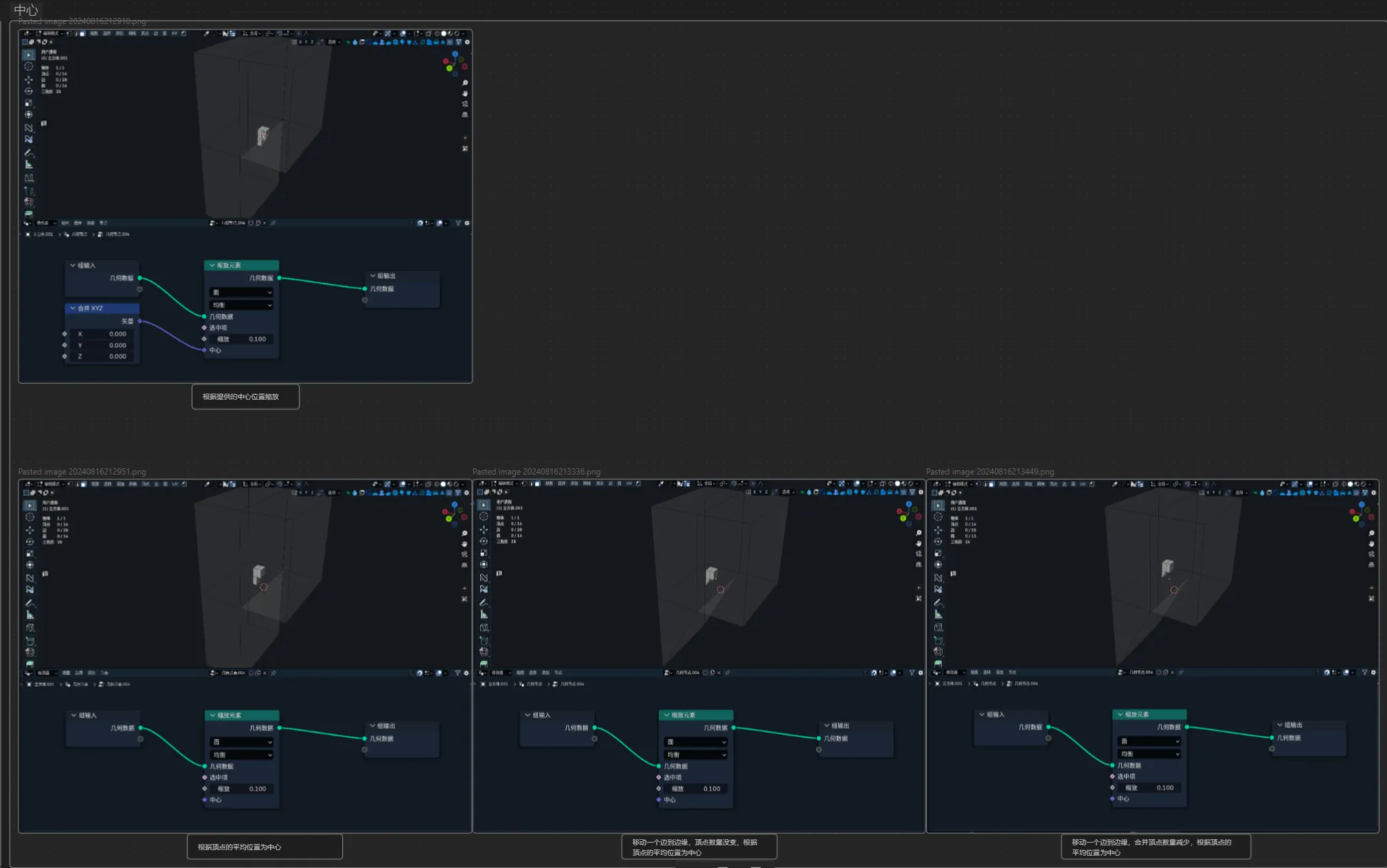Open the 均衡 dropdown in image 213449
Screen dimensions: 1387x868
(x=1149, y=754)
